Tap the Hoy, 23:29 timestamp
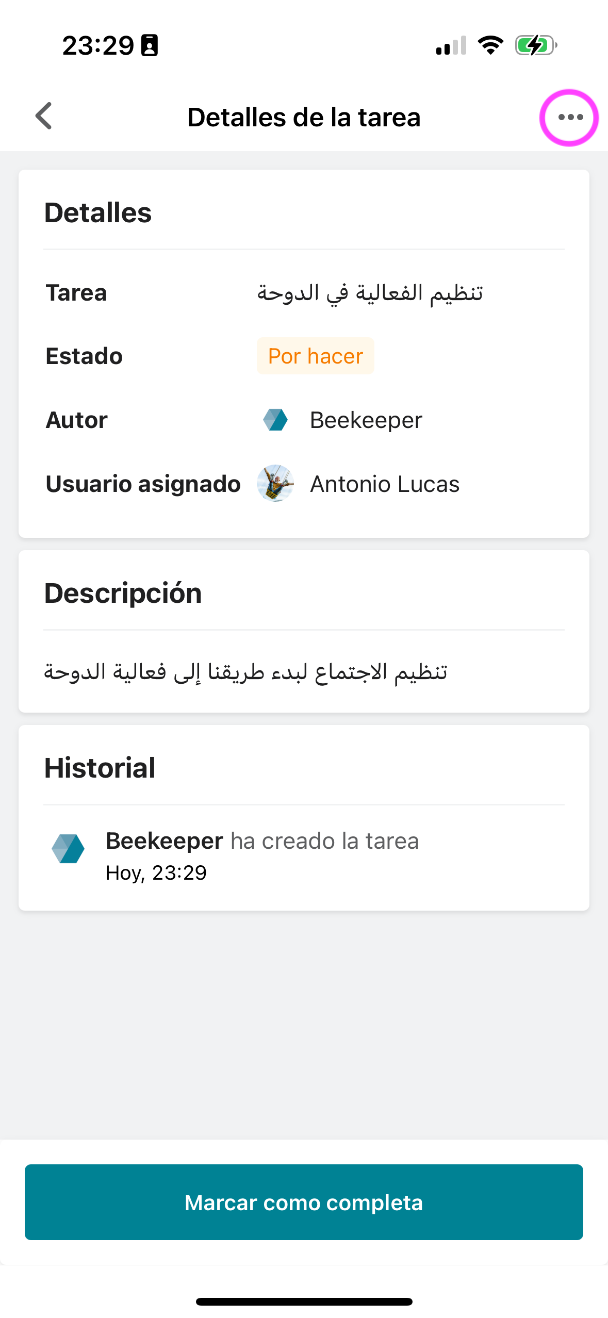Image resolution: width=608 pixels, height=1318 pixels. click(x=156, y=873)
